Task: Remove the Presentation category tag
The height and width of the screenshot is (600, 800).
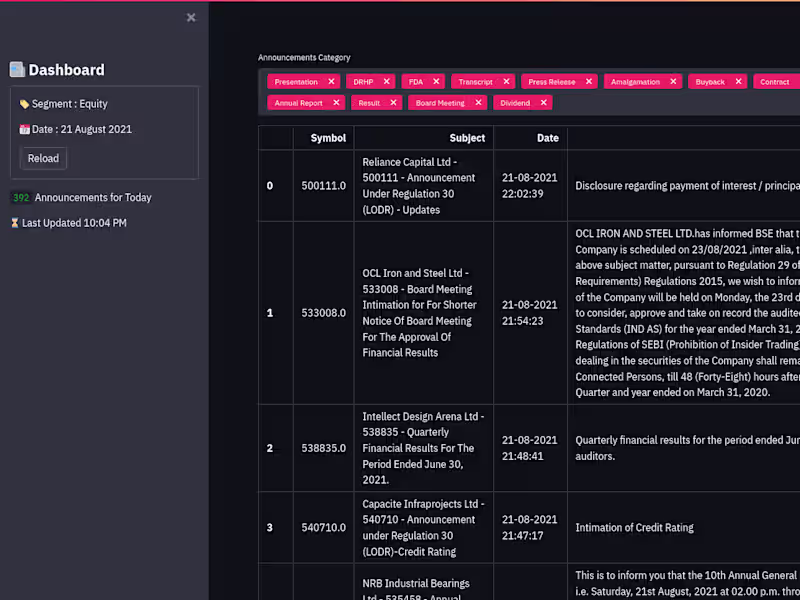Action: pyautogui.click(x=331, y=82)
